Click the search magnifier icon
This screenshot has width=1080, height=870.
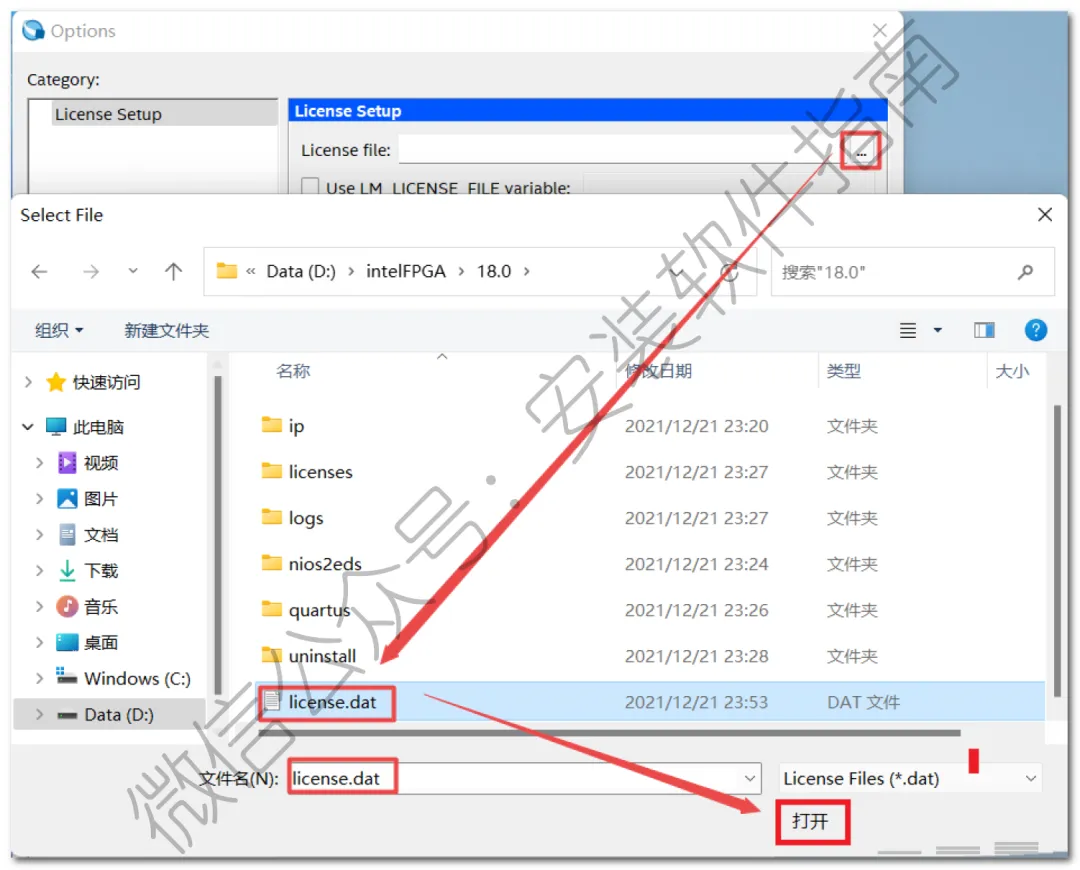tap(1026, 272)
